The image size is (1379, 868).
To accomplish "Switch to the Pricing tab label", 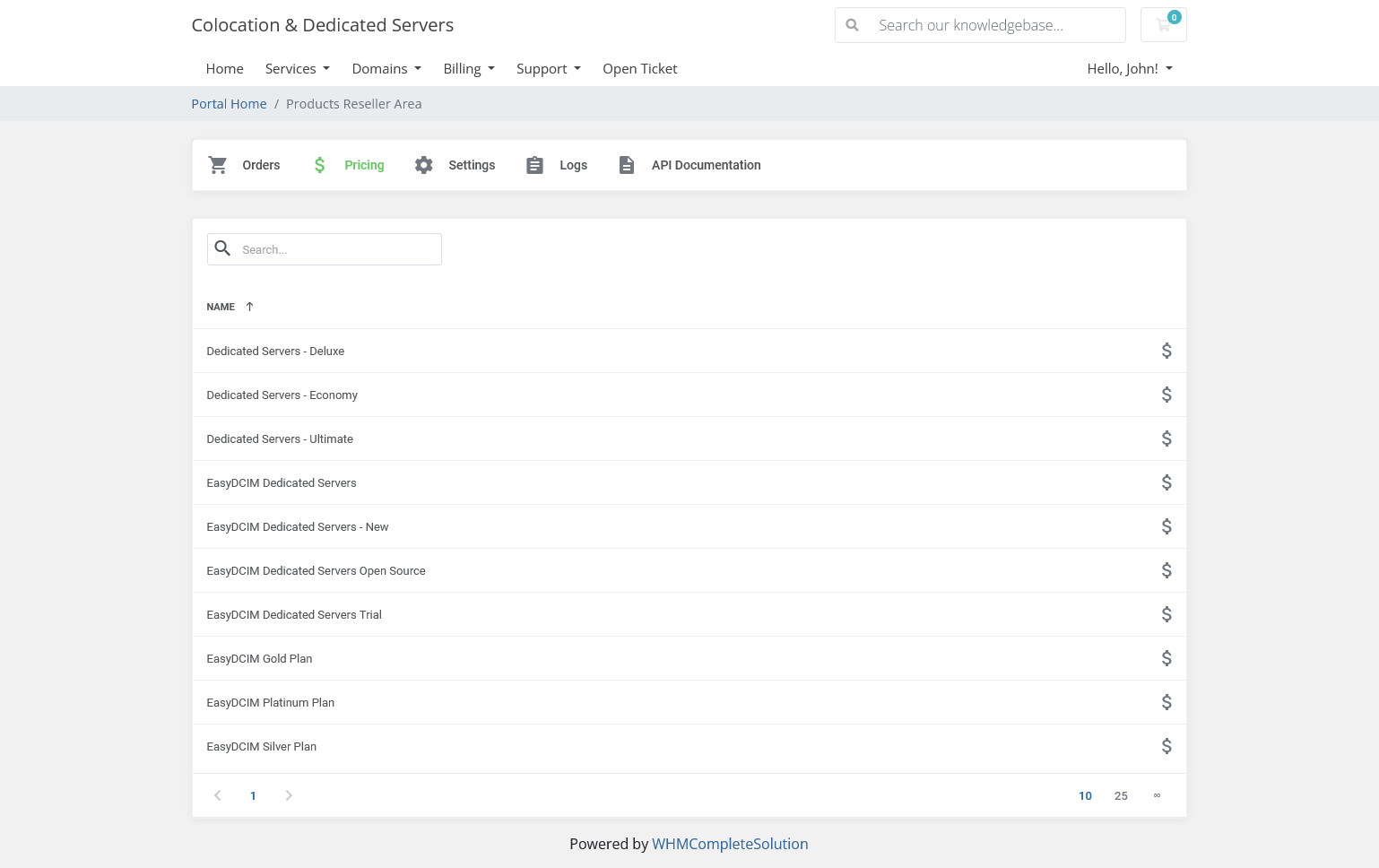I will pos(364,165).
